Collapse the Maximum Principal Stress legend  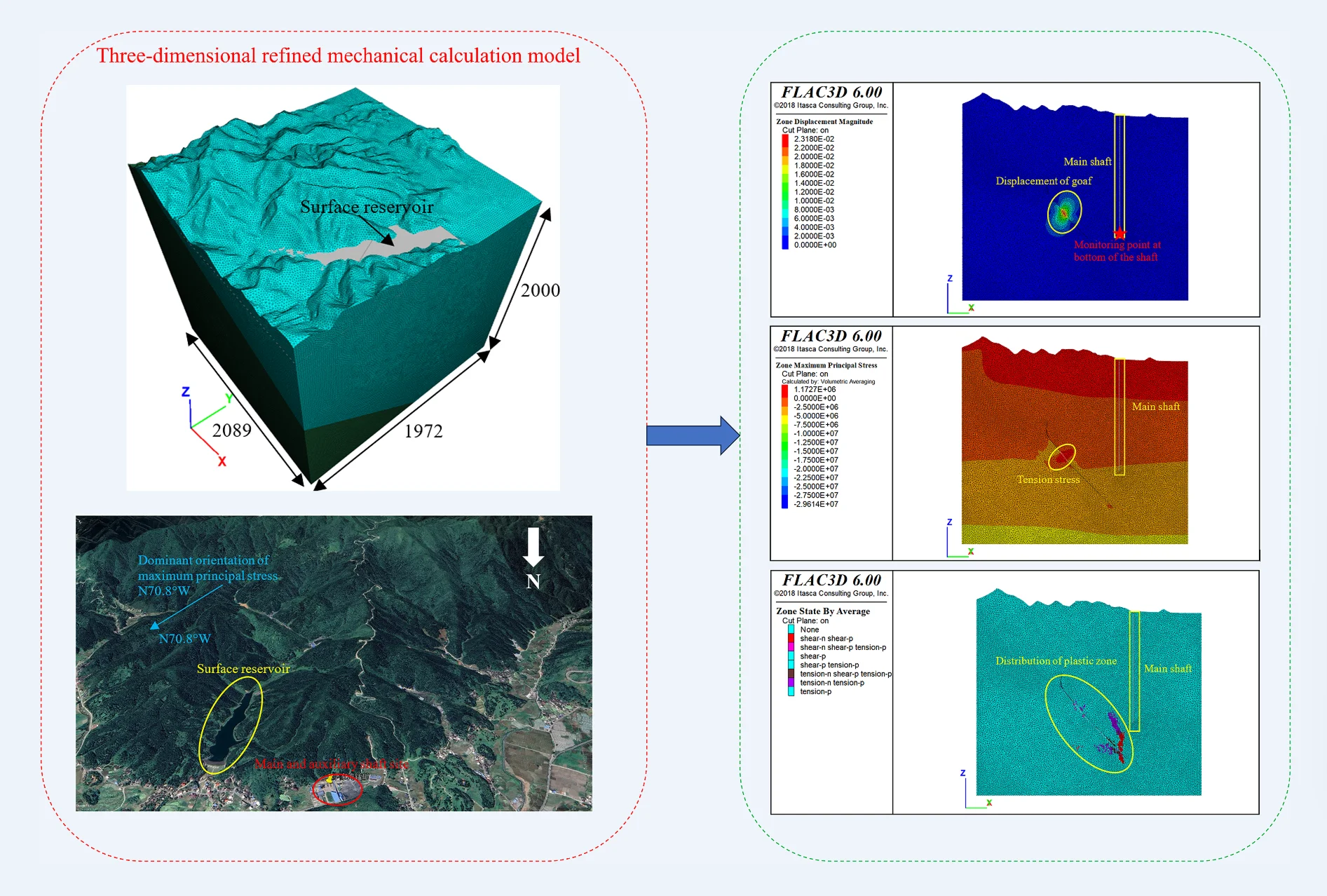click(828, 365)
